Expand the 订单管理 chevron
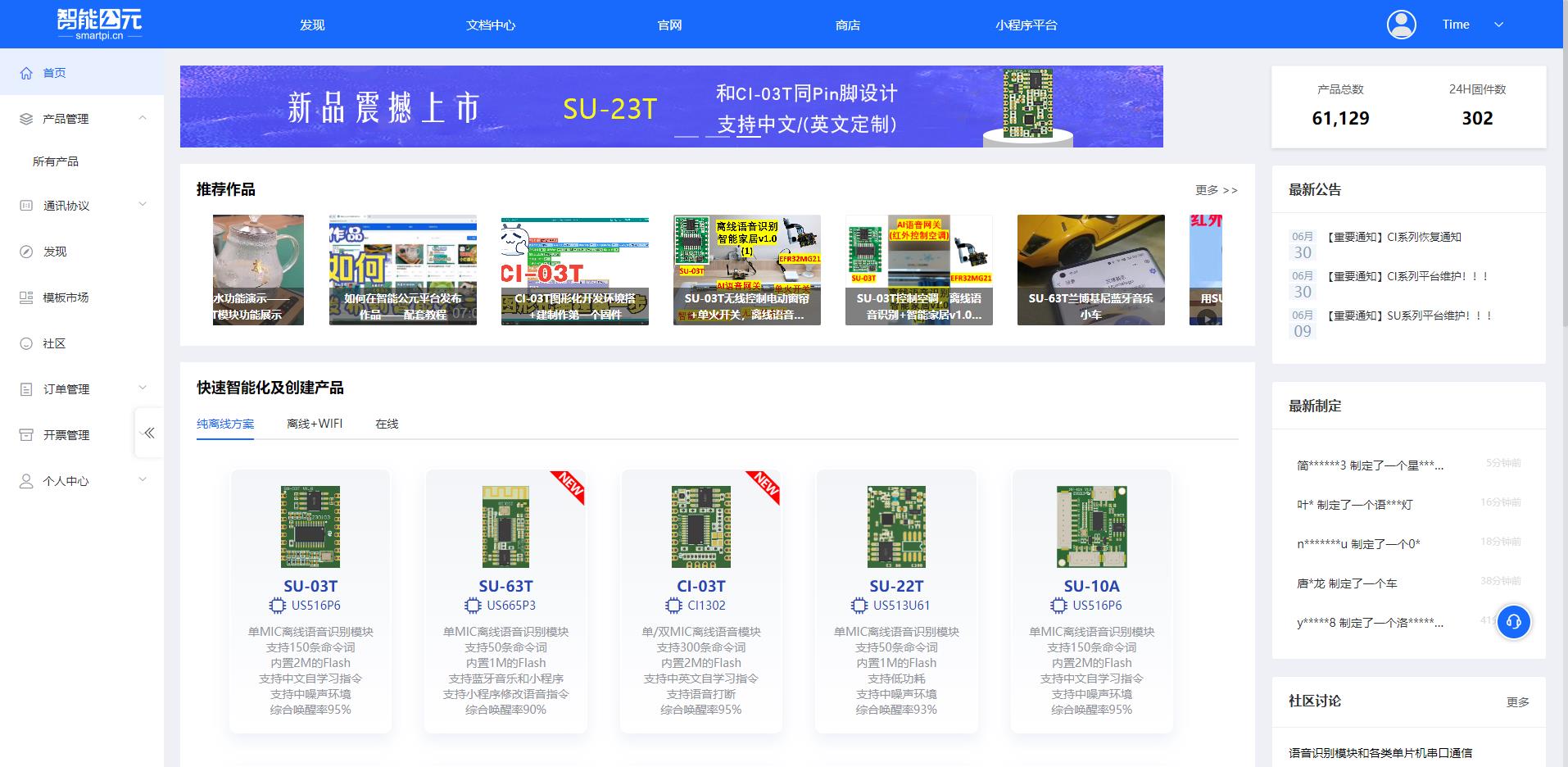1568x767 pixels. [x=143, y=388]
